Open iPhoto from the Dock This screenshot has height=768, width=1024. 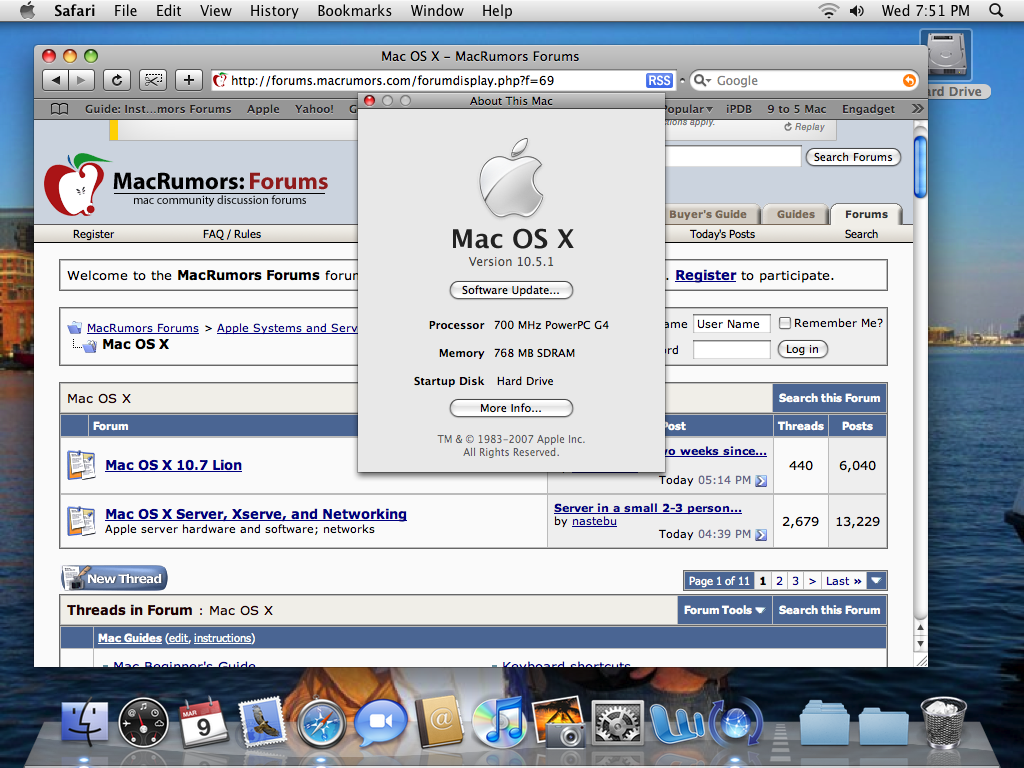tap(559, 722)
